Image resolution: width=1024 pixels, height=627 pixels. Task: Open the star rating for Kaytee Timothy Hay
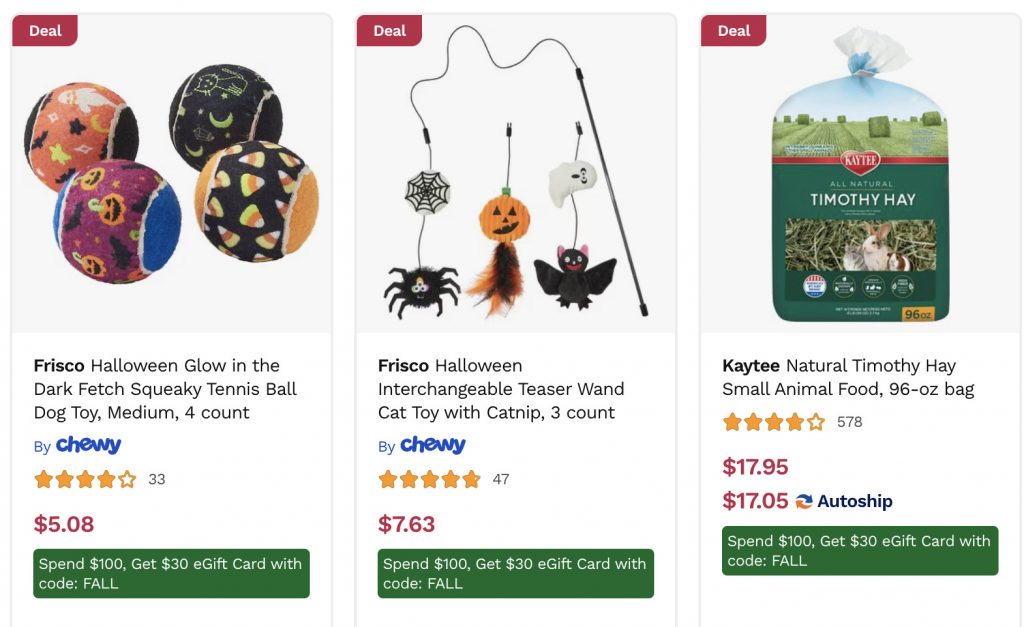tap(773, 422)
